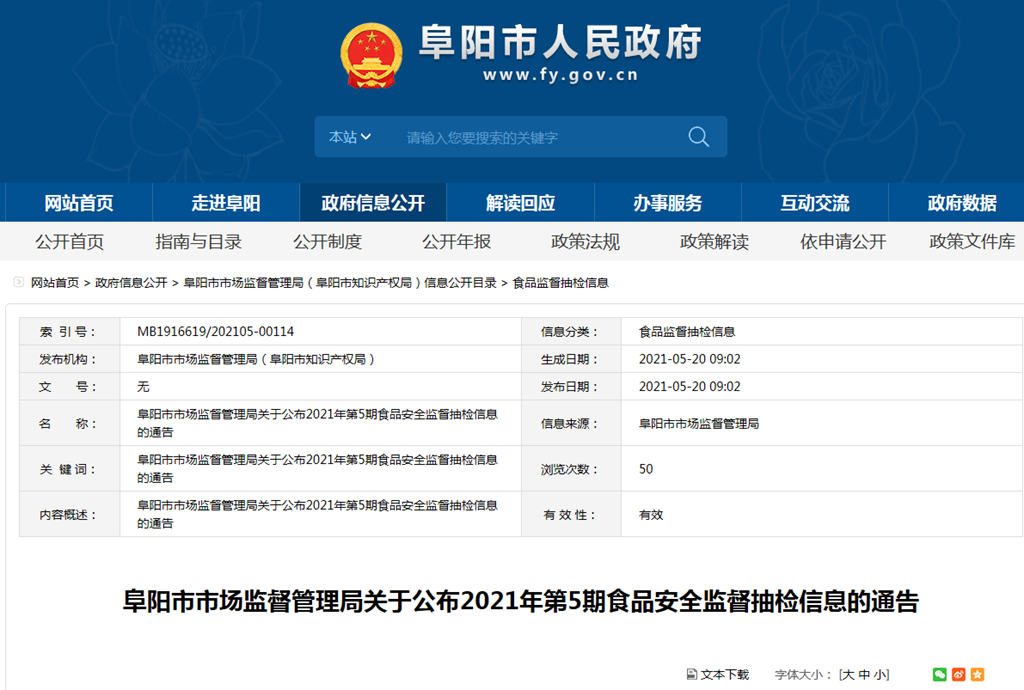Click 食品监督抽检信息 in the breadcrumb
Viewport: 1024px width, 690px height.
pos(560,283)
